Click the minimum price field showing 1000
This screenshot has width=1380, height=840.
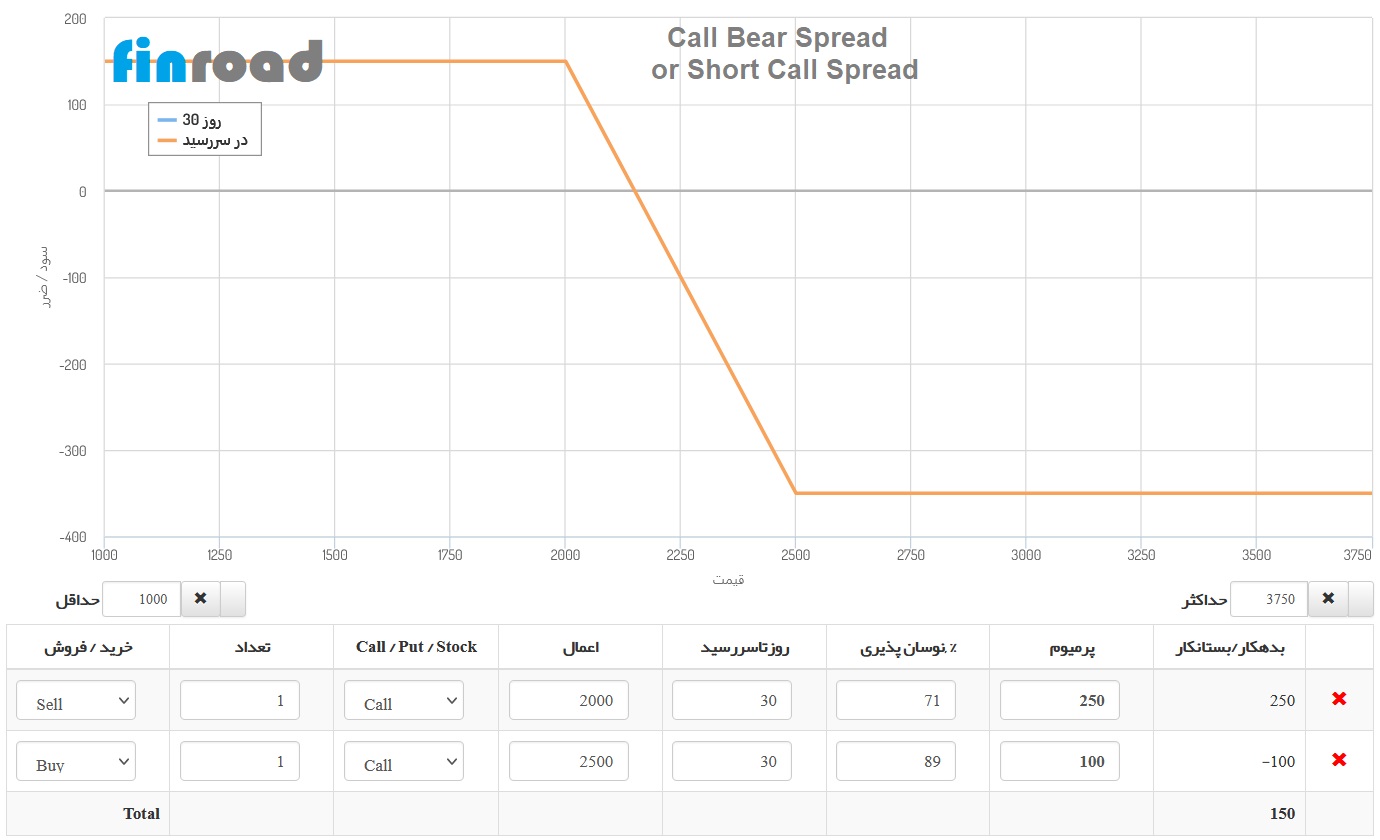pos(141,598)
